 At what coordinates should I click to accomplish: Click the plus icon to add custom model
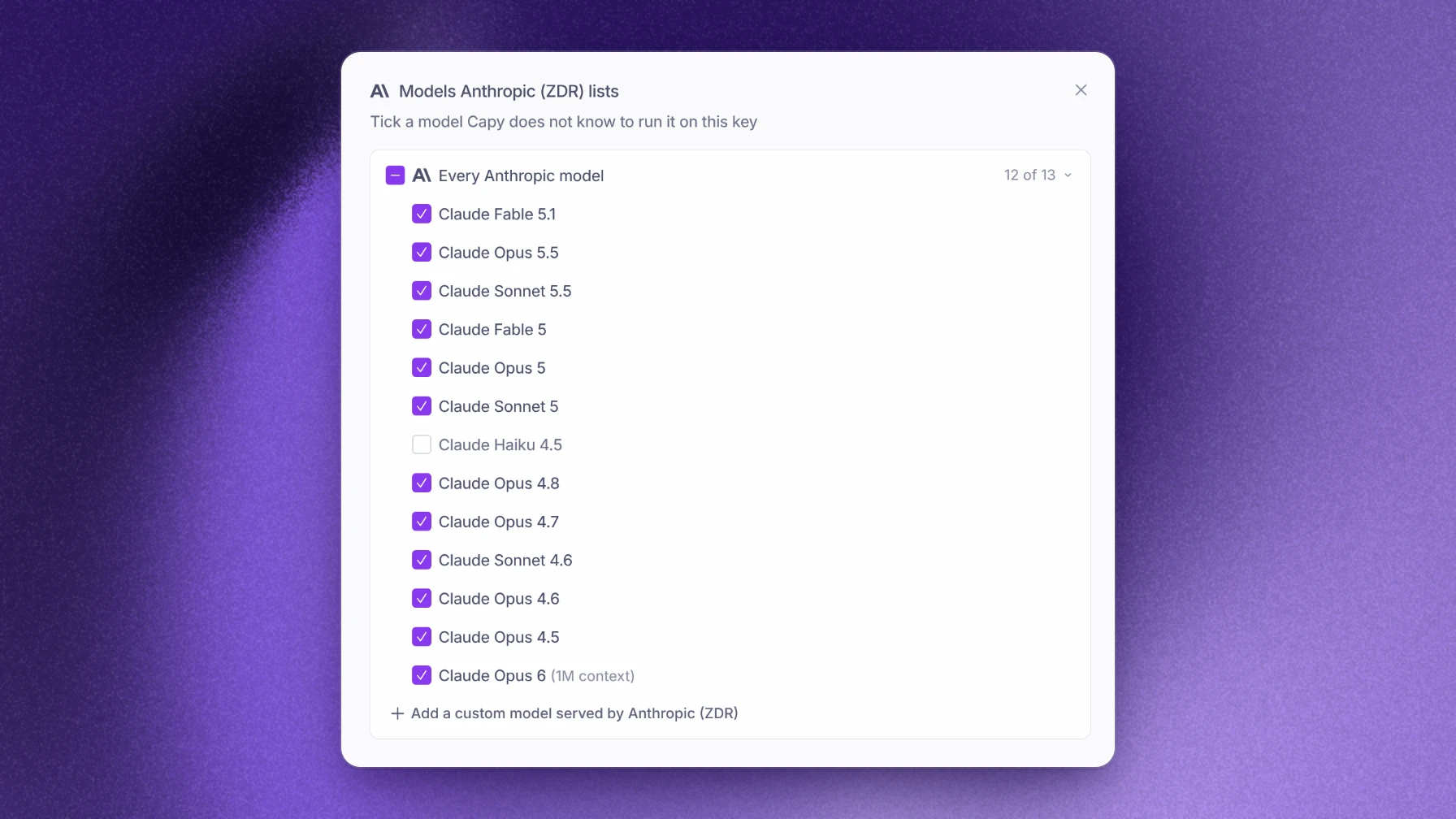pyautogui.click(x=397, y=713)
